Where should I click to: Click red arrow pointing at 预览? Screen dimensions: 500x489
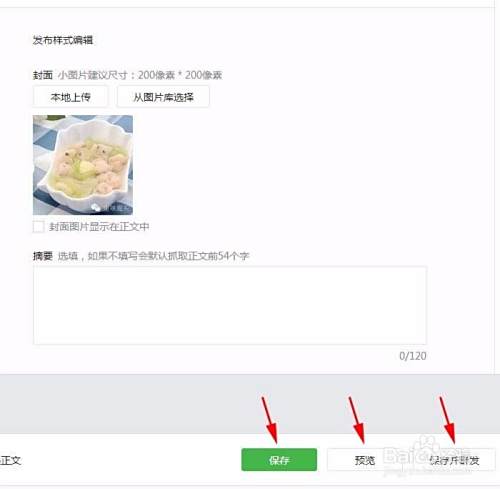pos(357,421)
